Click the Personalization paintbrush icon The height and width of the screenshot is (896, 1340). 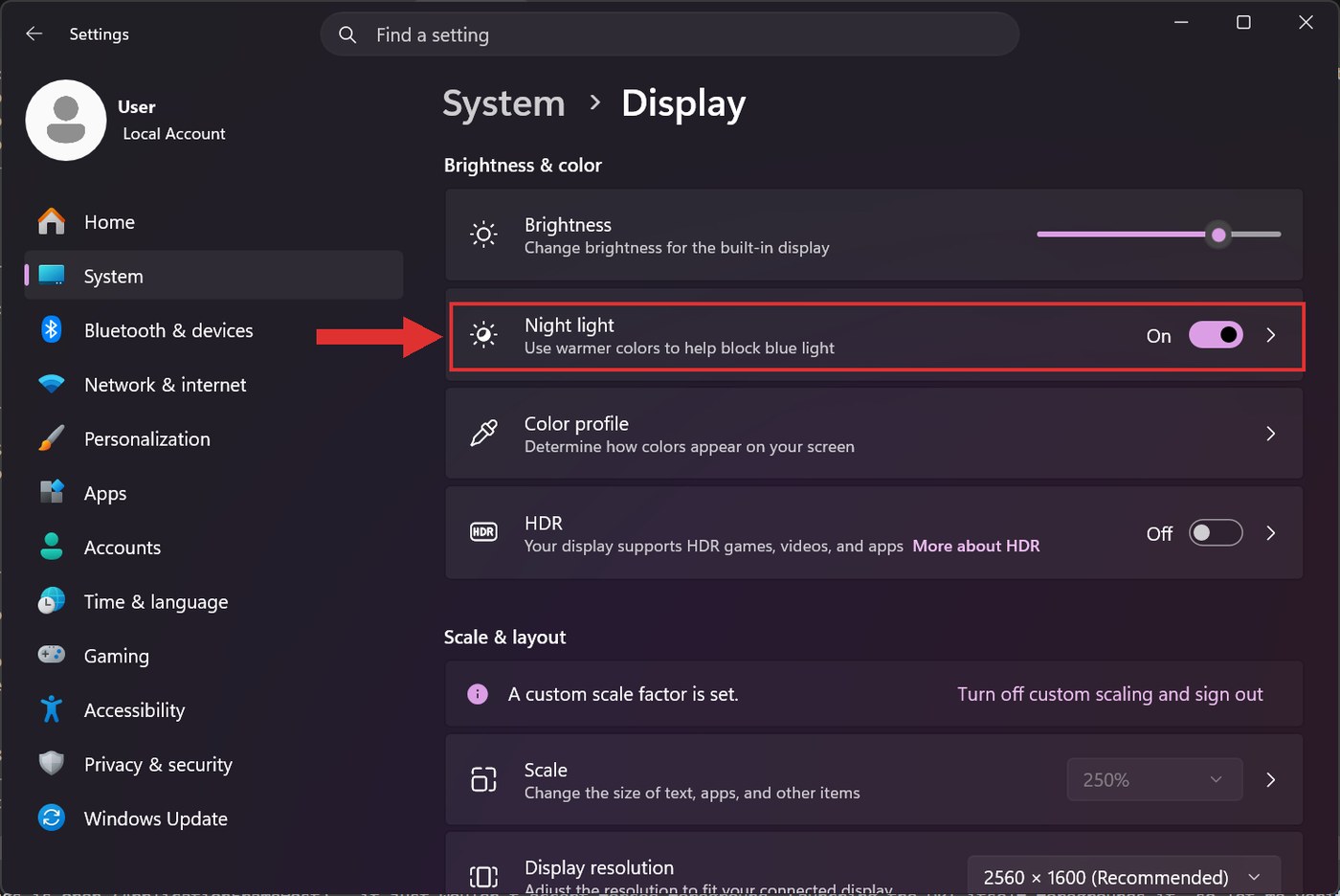point(52,438)
